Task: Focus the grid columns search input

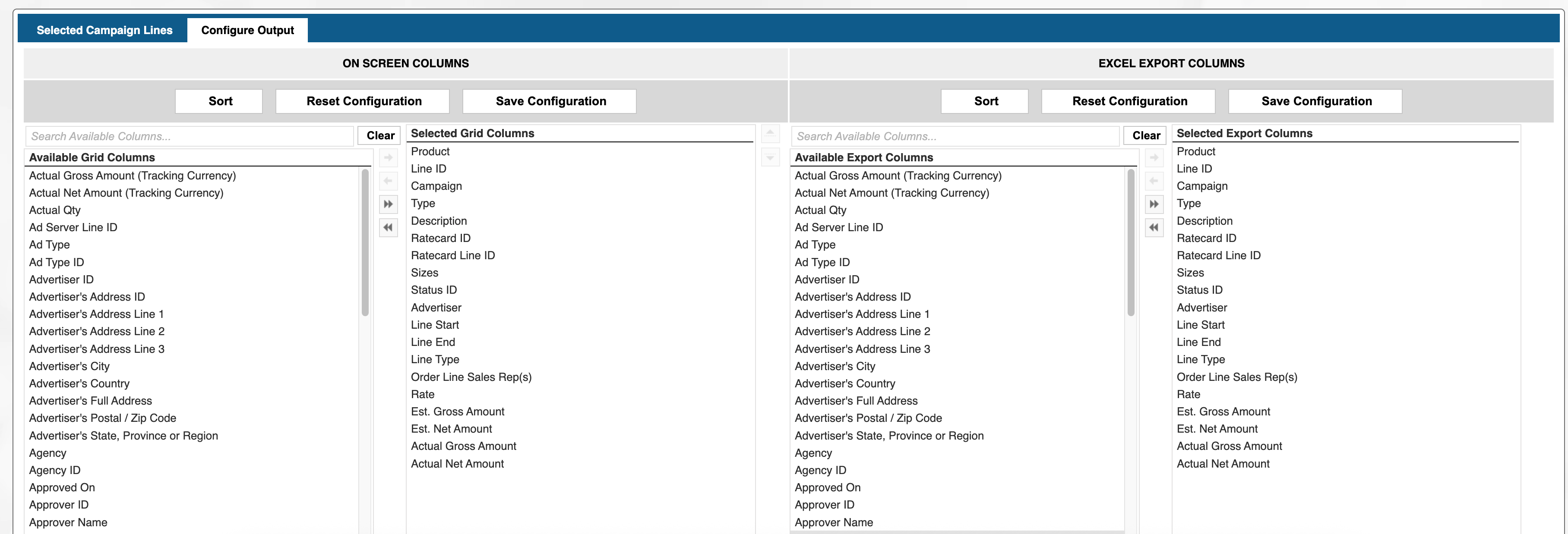Action: pyautogui.click(x=189, y=136)
